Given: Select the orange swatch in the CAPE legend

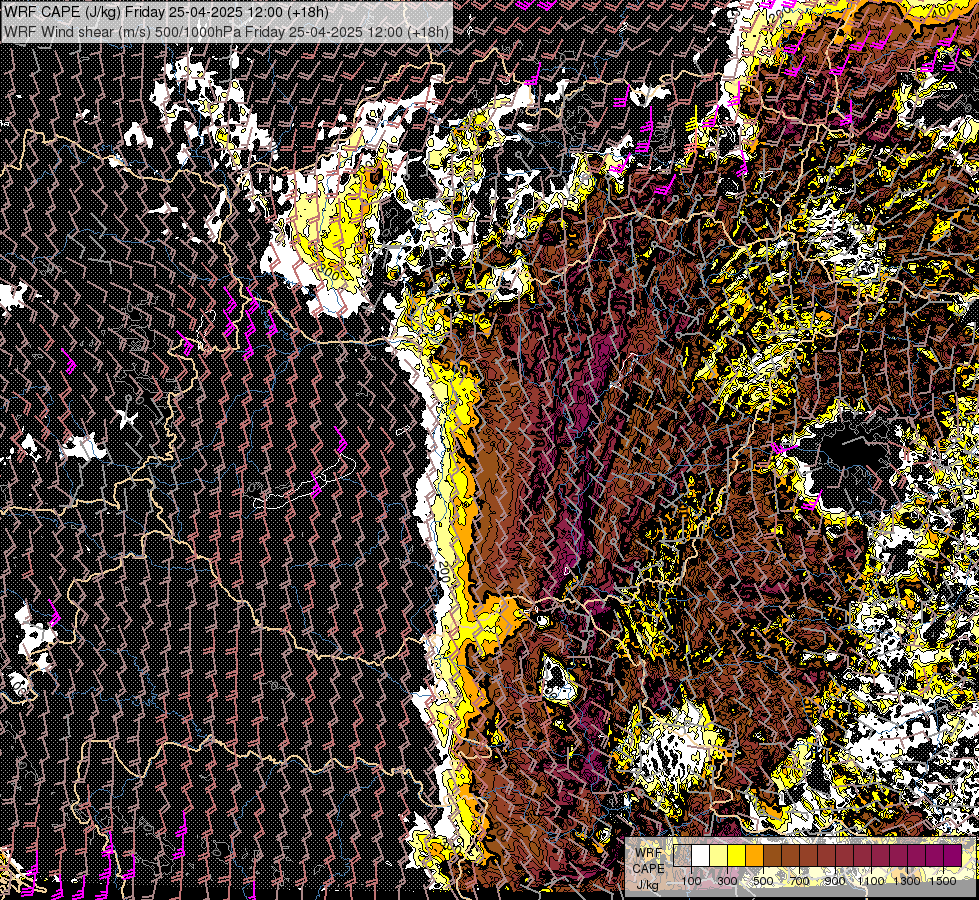Looking at the screenshot, I should 754,855.
